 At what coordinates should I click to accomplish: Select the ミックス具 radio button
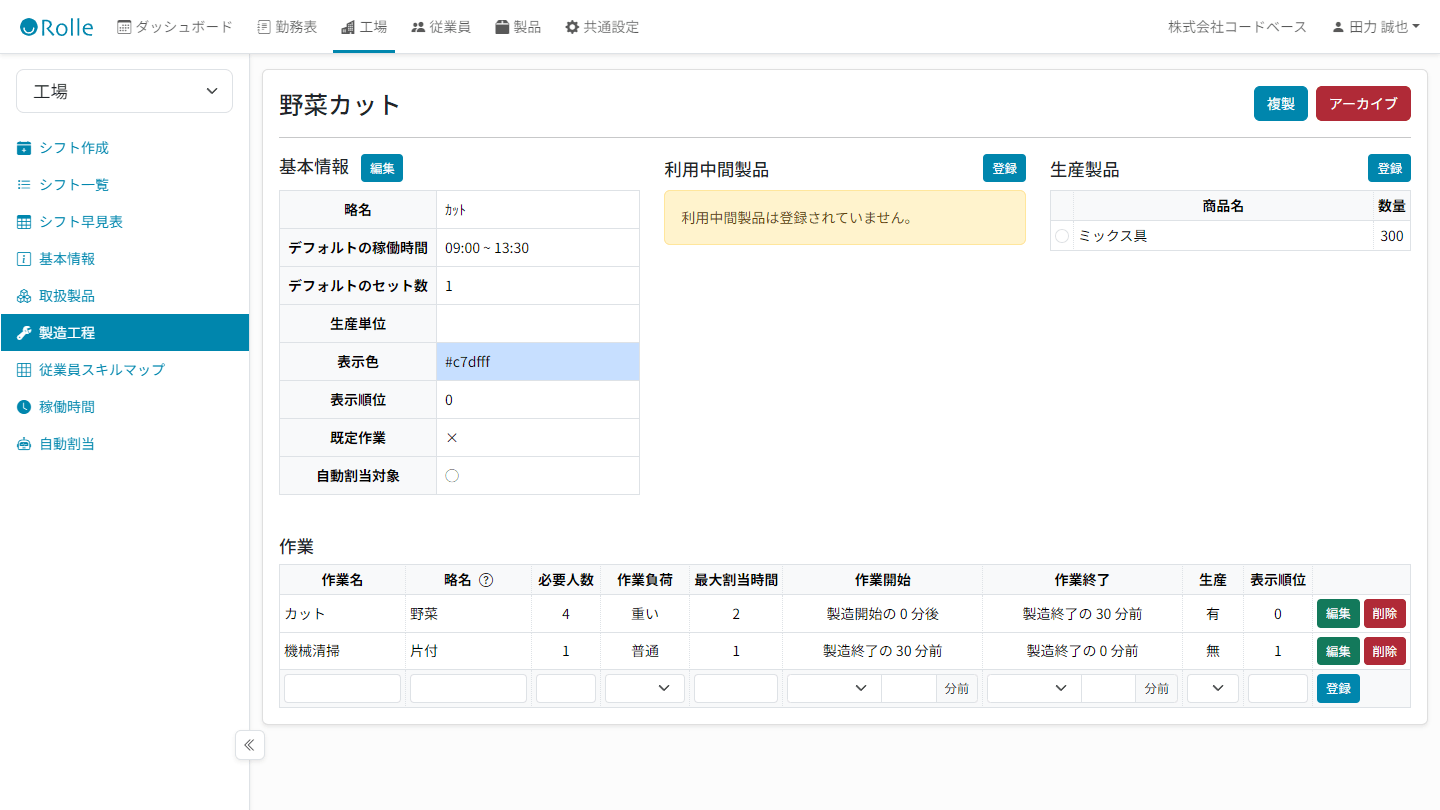(1062, 236)
